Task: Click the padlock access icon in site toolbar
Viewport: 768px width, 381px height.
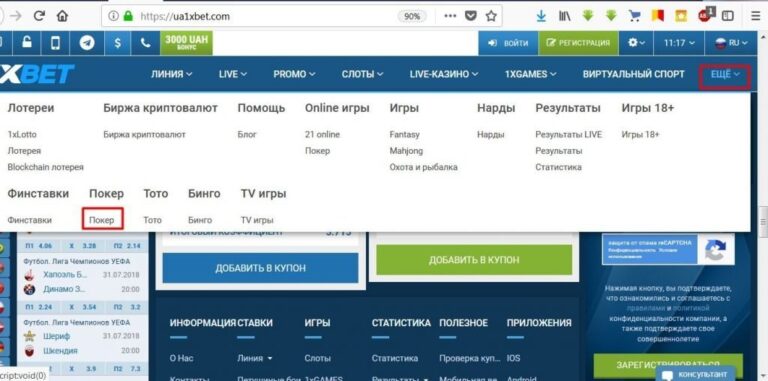Action: tap(26, 43)
